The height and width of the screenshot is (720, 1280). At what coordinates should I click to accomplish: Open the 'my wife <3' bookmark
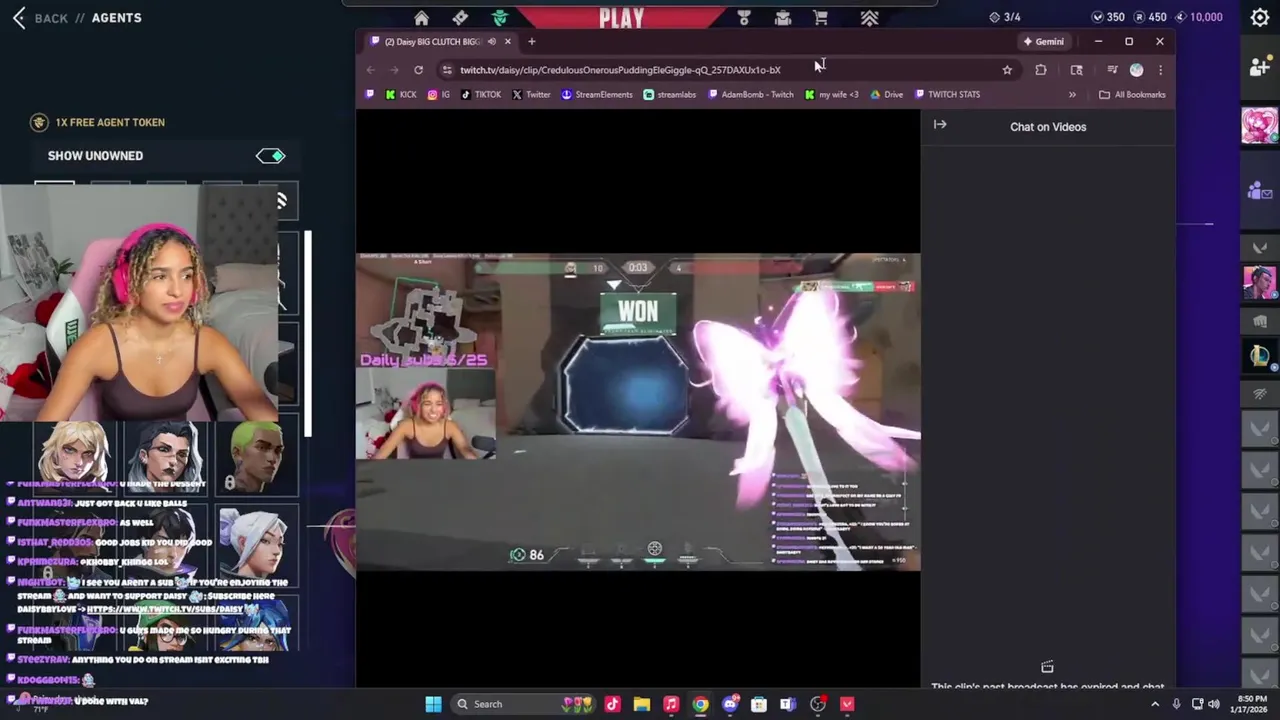[831, 95]
